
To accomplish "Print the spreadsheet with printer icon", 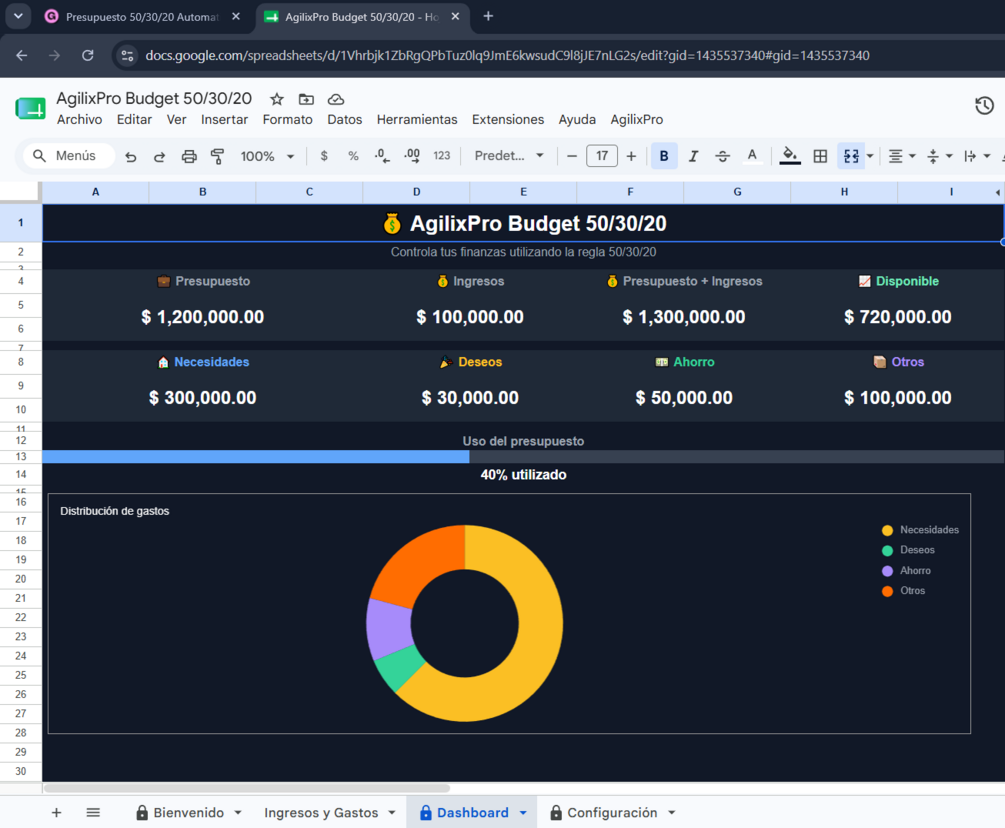I will point(189,156).
